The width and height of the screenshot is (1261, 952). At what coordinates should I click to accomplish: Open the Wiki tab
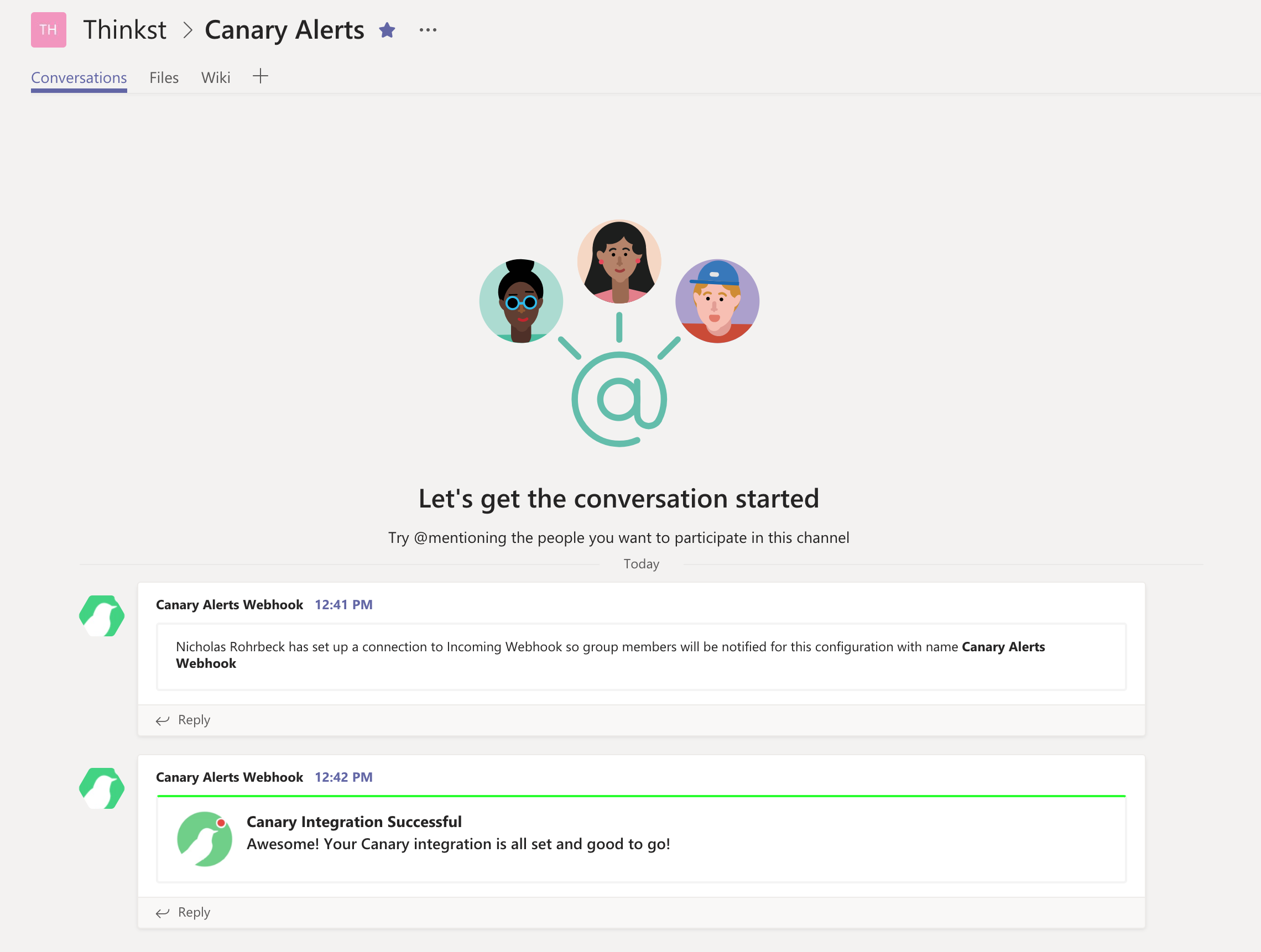[216, 77]
